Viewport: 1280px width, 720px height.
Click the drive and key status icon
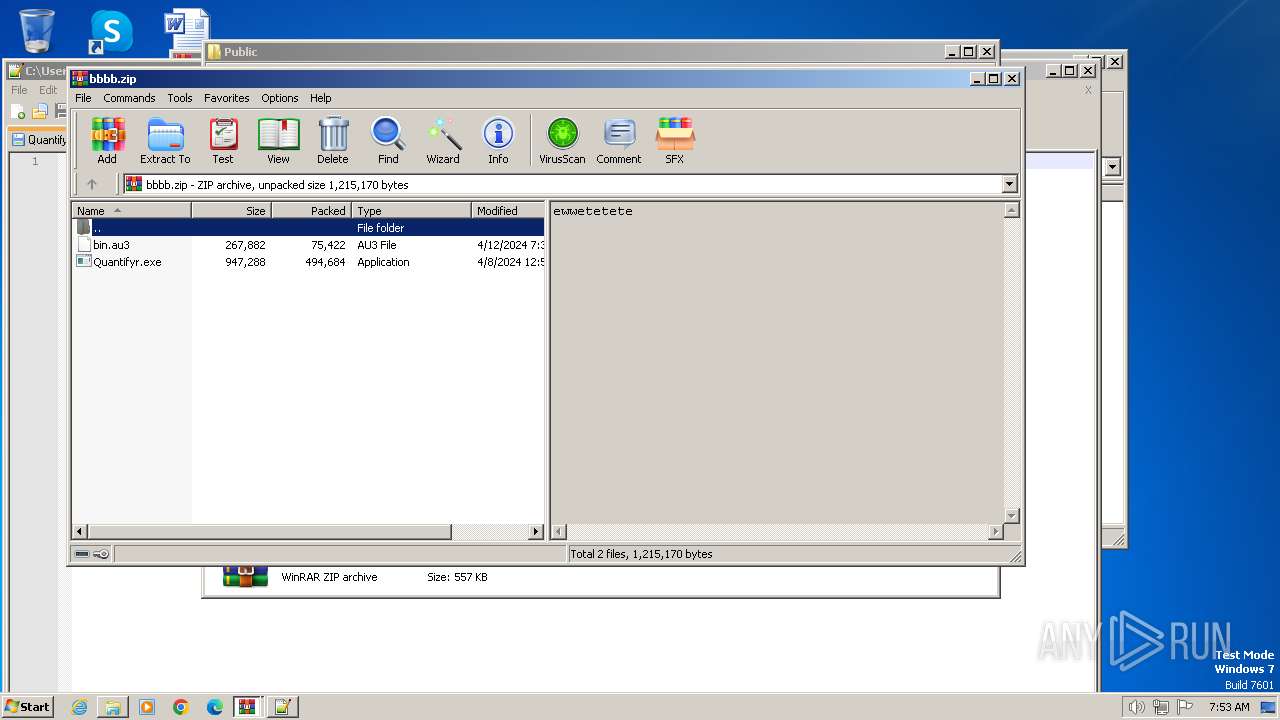click(x=92, y=554)
